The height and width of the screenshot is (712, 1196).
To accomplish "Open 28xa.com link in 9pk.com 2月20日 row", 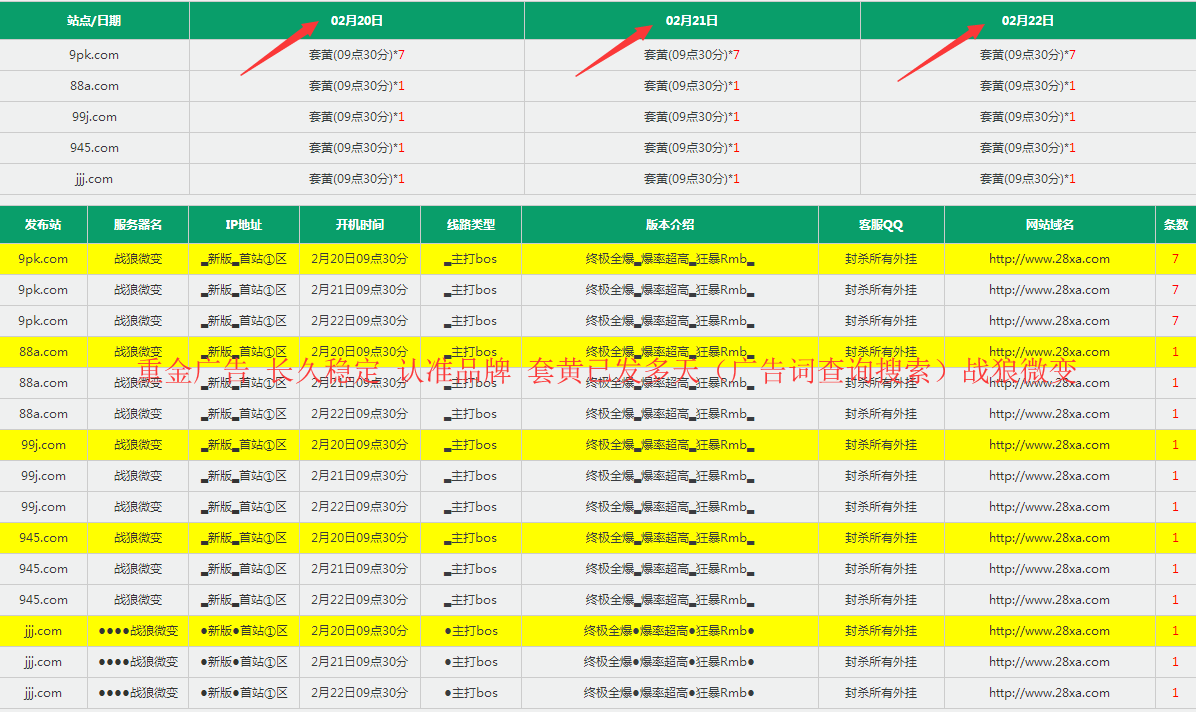I will pos(1049,259).
